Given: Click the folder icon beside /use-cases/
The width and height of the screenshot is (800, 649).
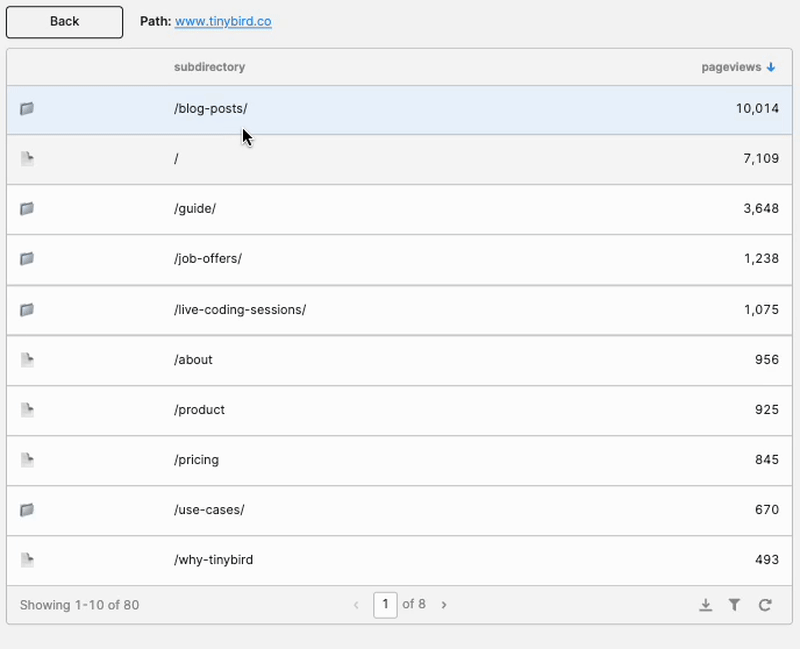Looking at the screenshot, I should 27,510.
